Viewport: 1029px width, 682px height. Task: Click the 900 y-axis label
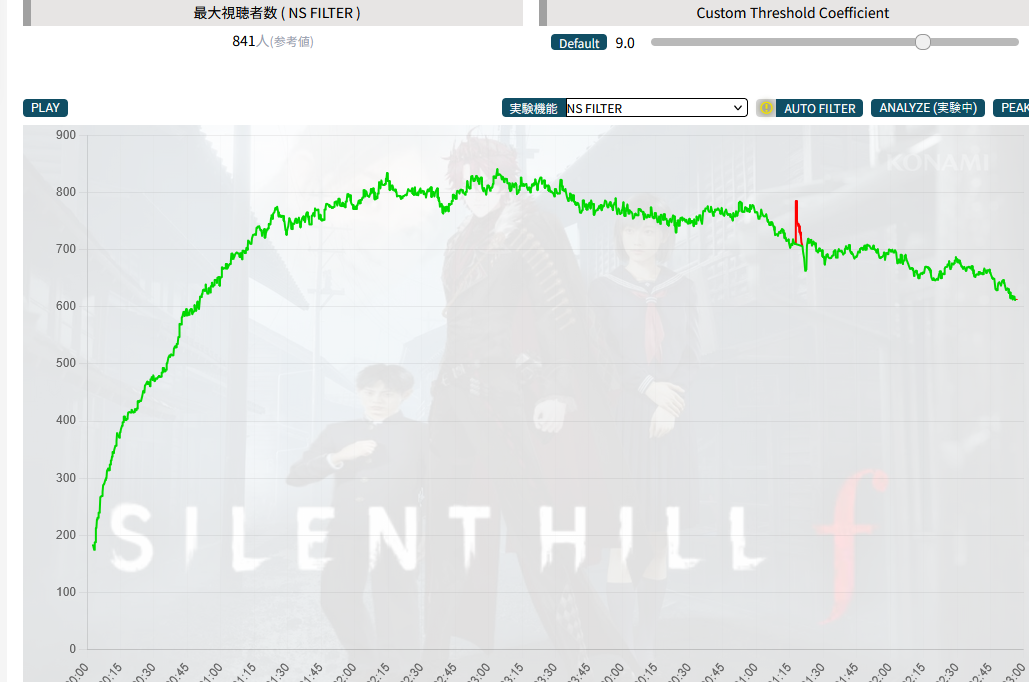(x=66, y=135)
